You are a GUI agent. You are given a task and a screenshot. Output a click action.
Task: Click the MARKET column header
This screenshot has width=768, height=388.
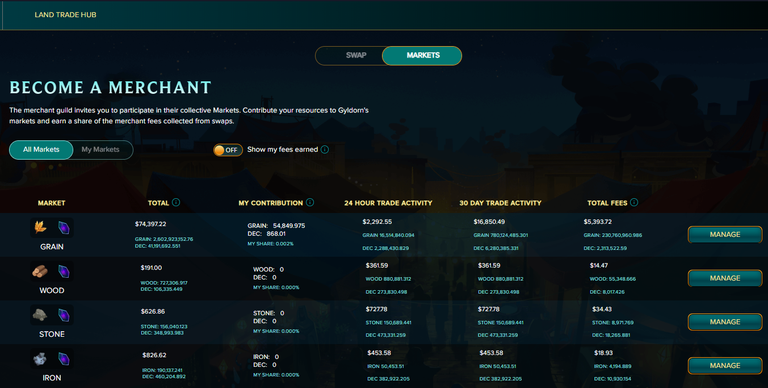pyautogui.click(x=51, y=203)
